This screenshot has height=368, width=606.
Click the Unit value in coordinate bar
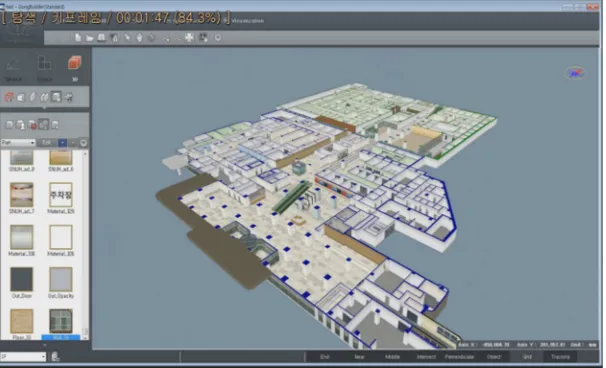click(592, 344)
